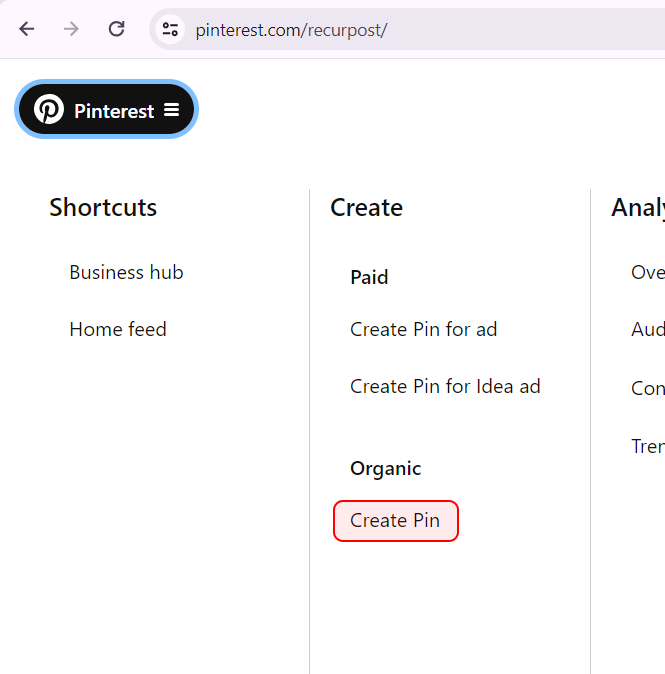Click the browser back arrow

point(27,29)
